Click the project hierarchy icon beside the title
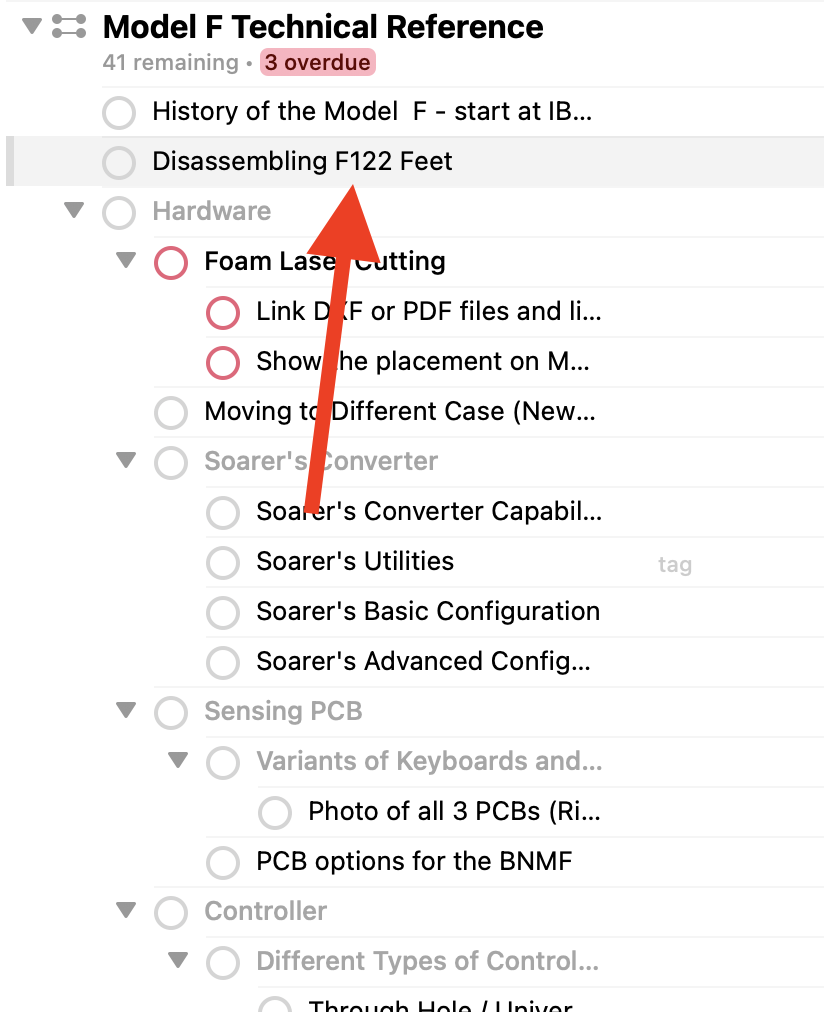Viewport: 824px width, 1012px height. tap(66, 26)
